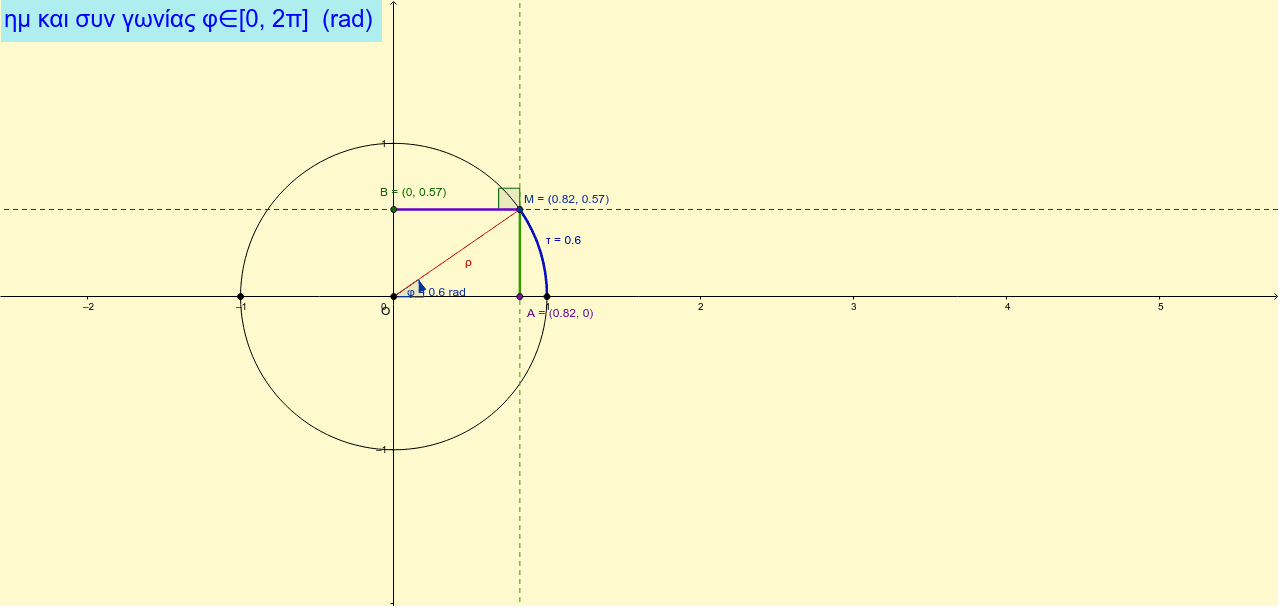This screenshot has width=1280, height=608.
Task: Click the τ = 0.6 label
Action: [x=563, y=240]
